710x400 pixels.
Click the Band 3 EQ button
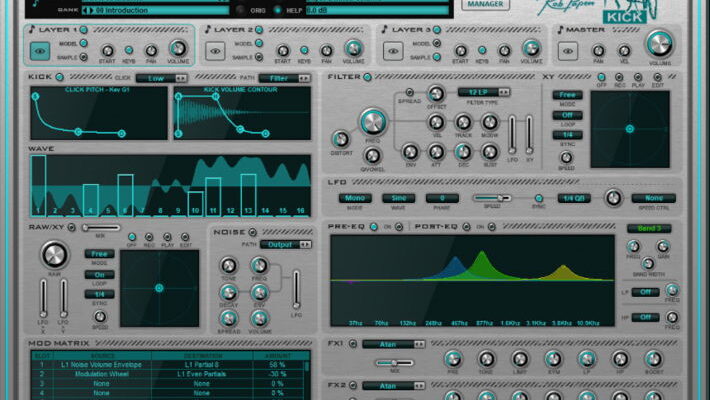point(648,229)
